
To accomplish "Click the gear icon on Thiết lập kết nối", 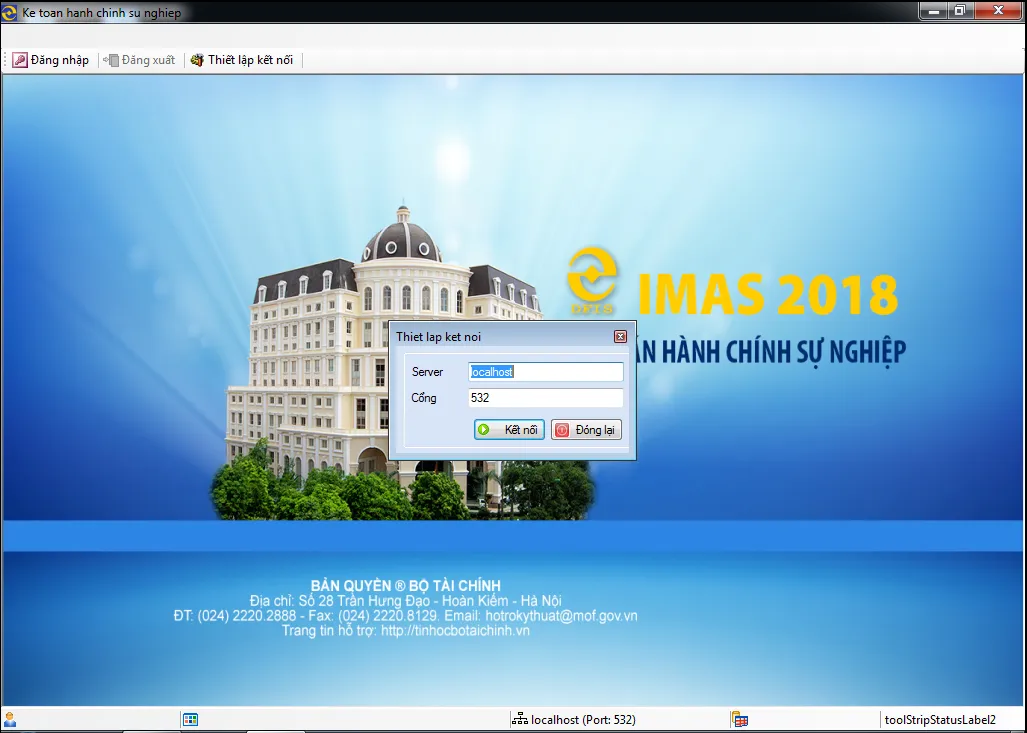I will point(198,59).
